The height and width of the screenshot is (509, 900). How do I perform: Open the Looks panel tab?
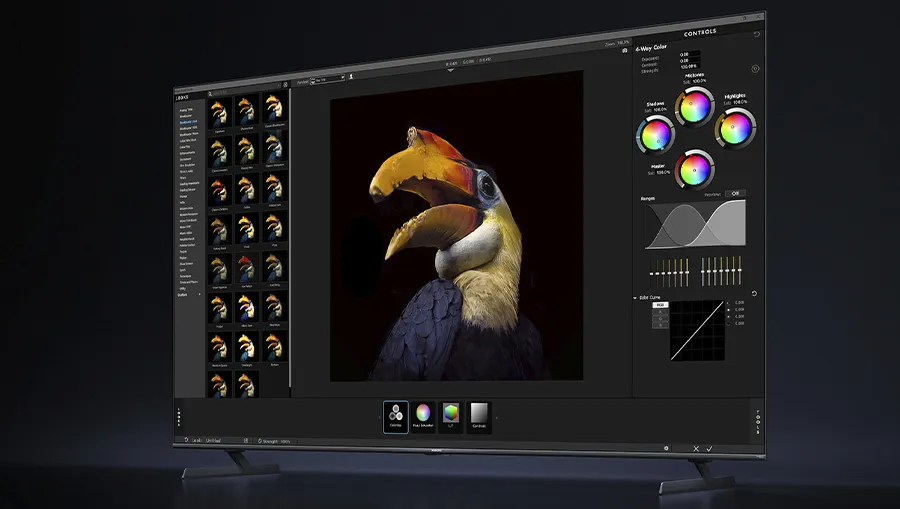pos(182,98)
